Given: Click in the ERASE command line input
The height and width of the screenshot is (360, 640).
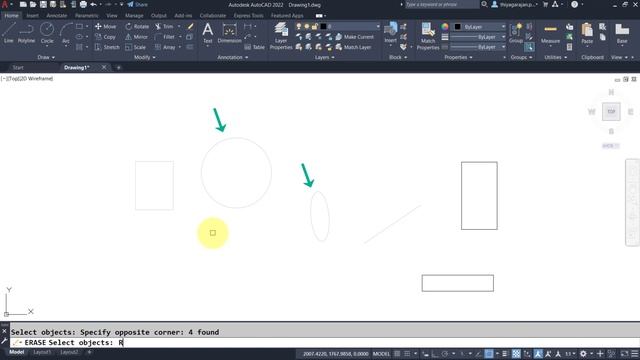Looking at the screenshot, I should pos(324,342).
